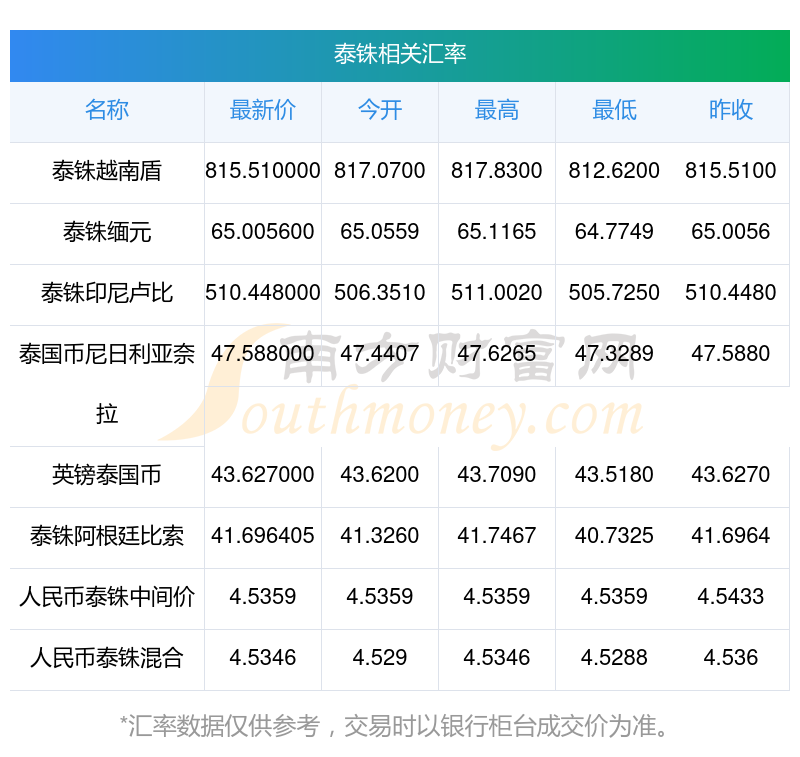Click the previous close 65.0056
Viewport: 800px width, 757px height.
pos(731,232)
